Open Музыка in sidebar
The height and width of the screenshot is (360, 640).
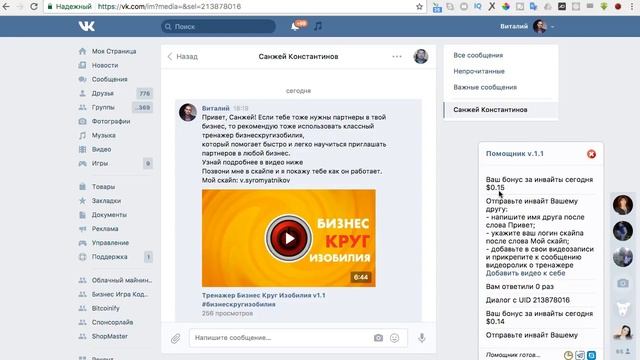(103, 135)
